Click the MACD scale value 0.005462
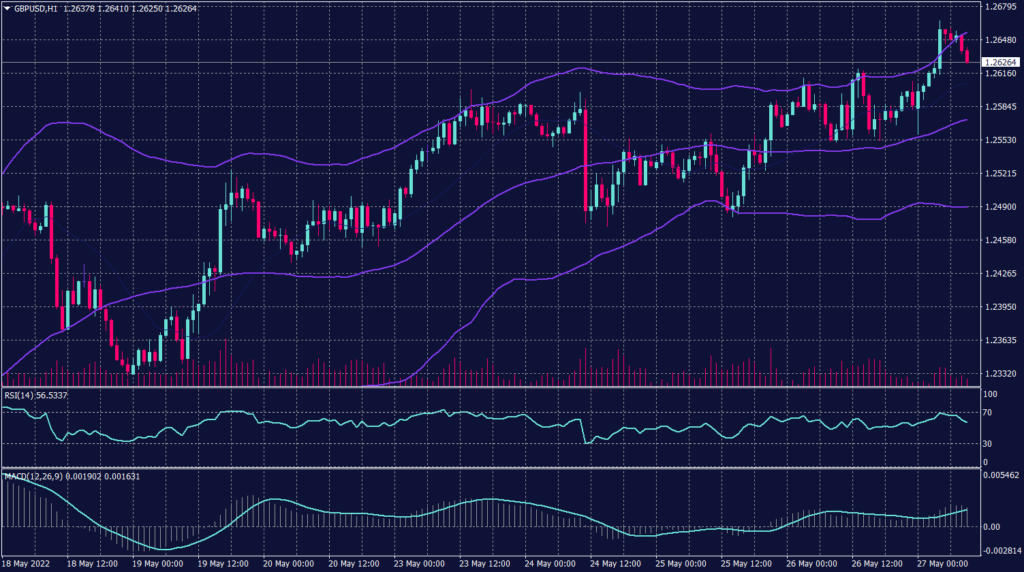 (1001, 476)
